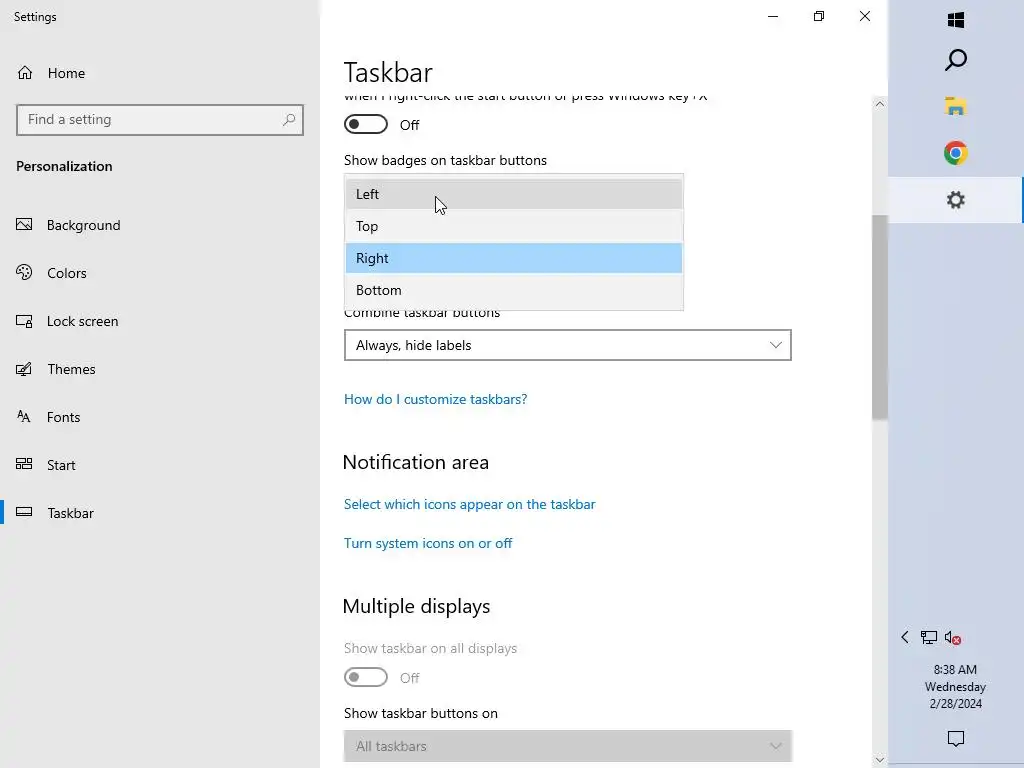Click the taskbar search magnifier icon

click(955, 60)
